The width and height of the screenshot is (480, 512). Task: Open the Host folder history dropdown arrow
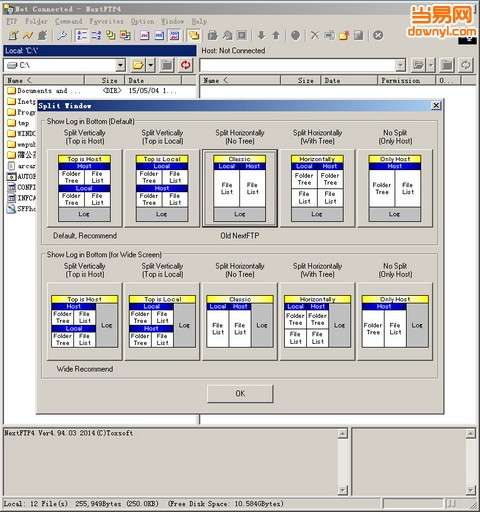431,65
